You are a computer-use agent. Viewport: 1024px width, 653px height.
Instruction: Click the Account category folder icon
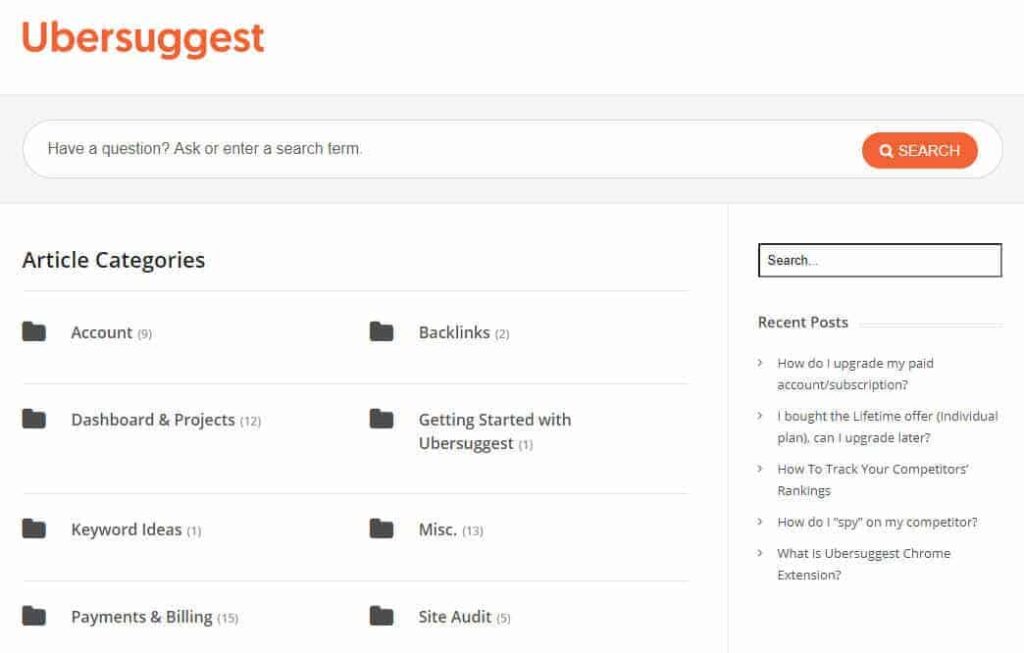click(34, 332)
